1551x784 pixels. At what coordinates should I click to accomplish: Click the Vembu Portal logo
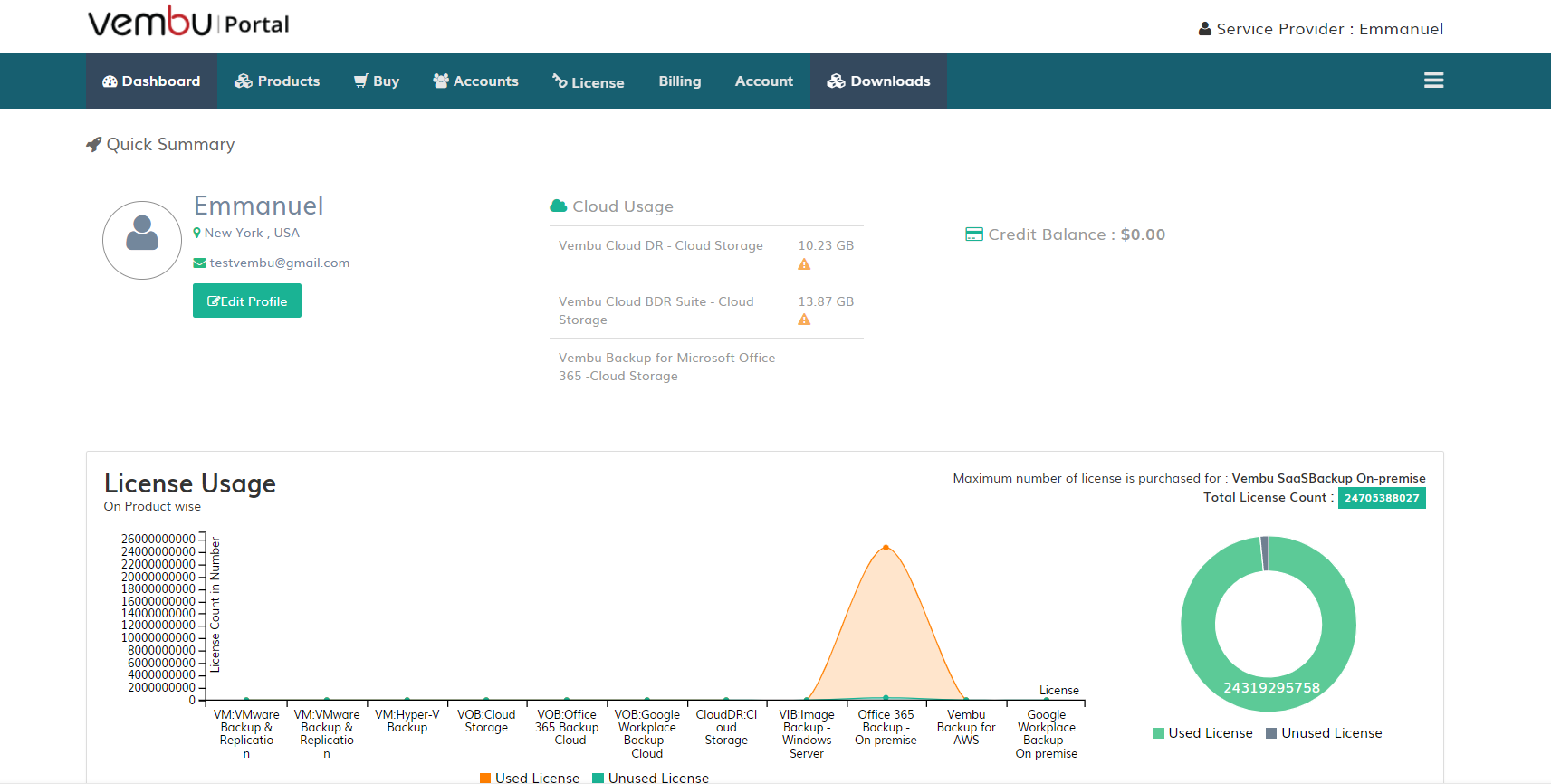click(x=188, y=22)
